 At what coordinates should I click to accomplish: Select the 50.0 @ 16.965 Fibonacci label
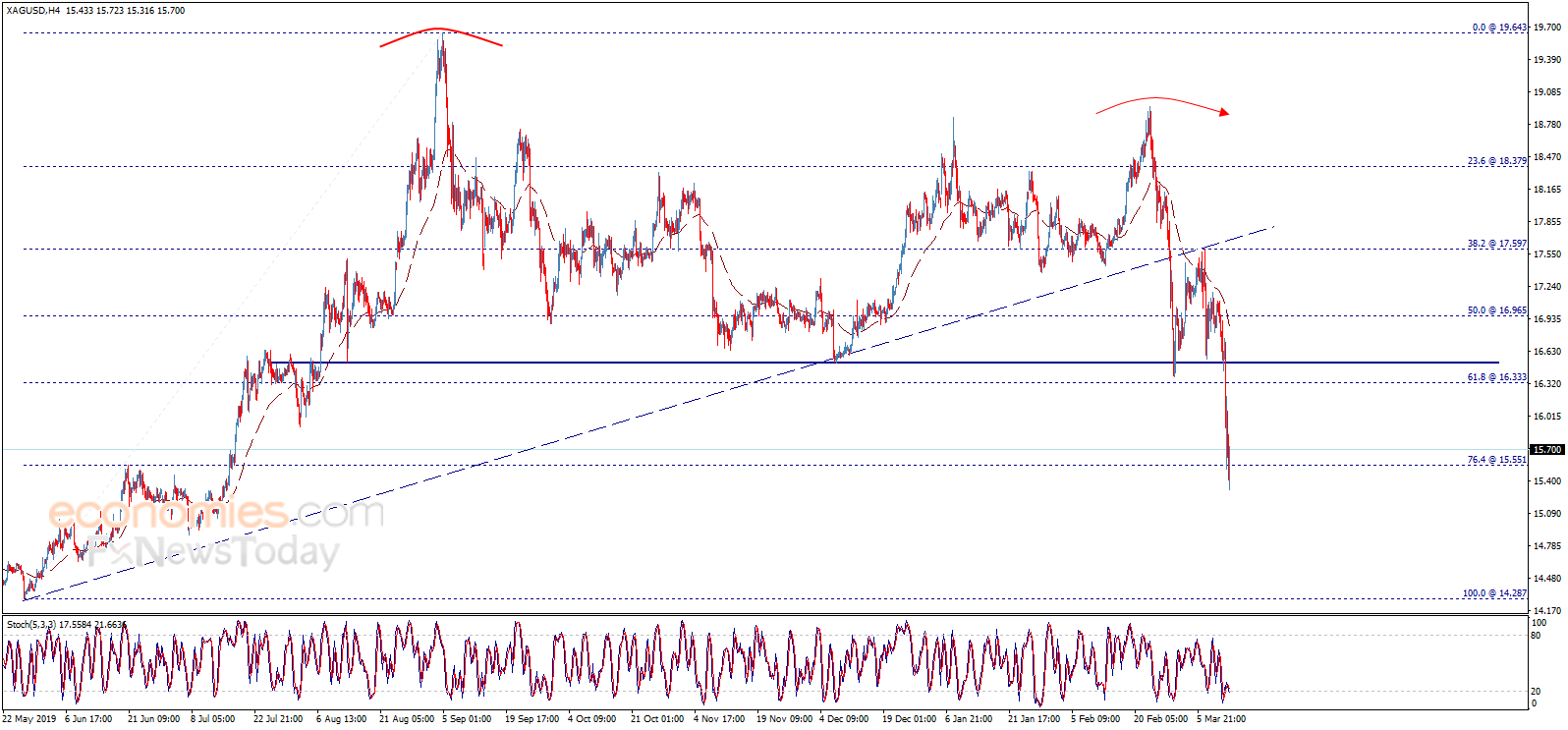coord(1497,310)
